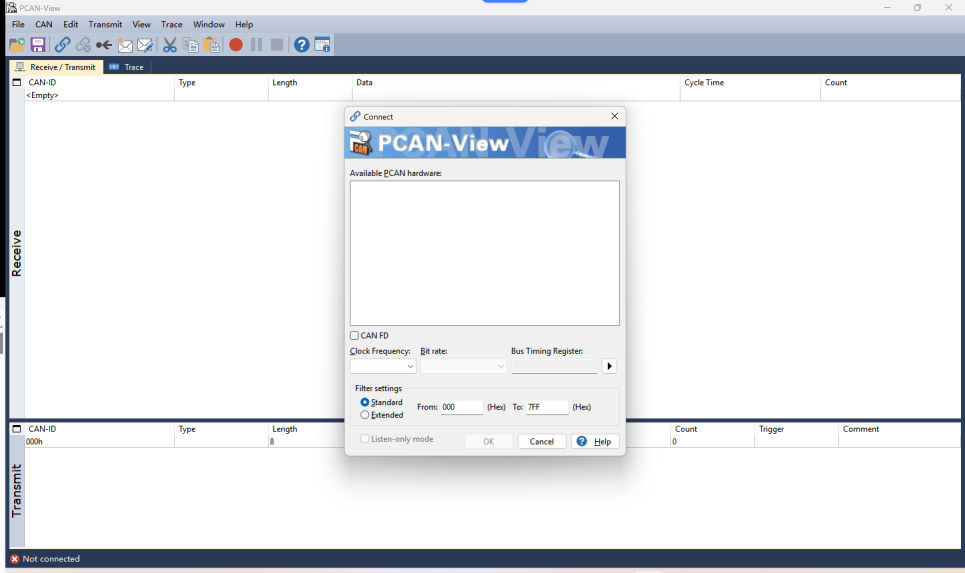Screen dimensions: 965x573
Task: Click the Receive Count column header
Action: pos(891,82)
